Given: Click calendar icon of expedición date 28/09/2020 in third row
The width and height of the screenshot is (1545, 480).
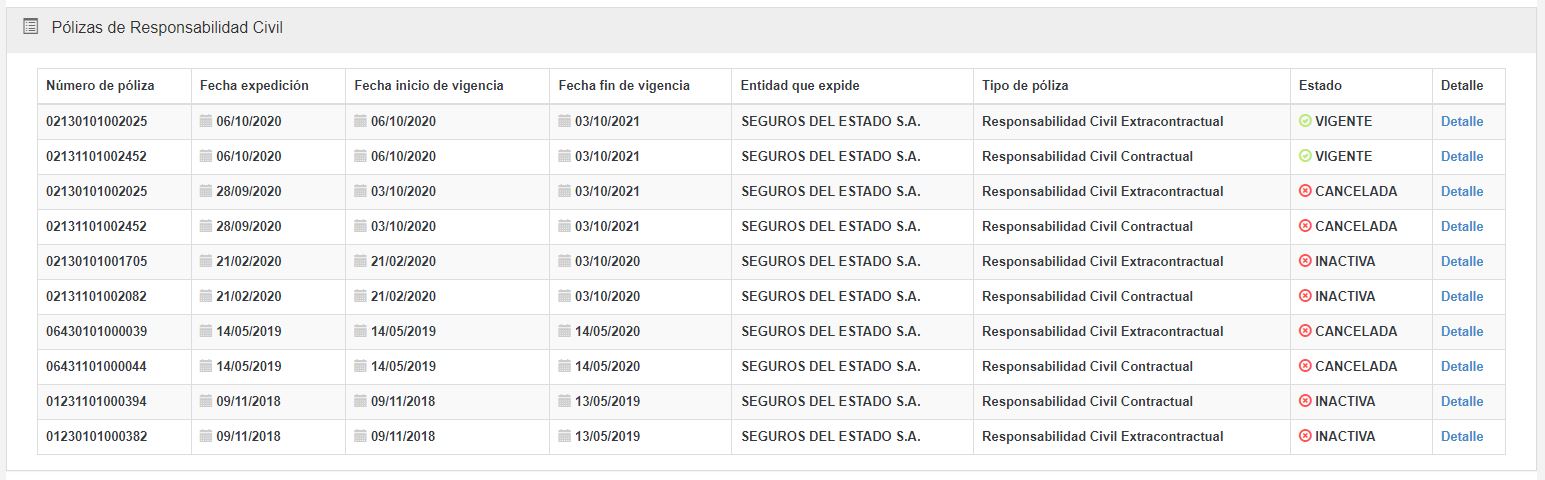Looking at the screenshot, I should [206, 191].
